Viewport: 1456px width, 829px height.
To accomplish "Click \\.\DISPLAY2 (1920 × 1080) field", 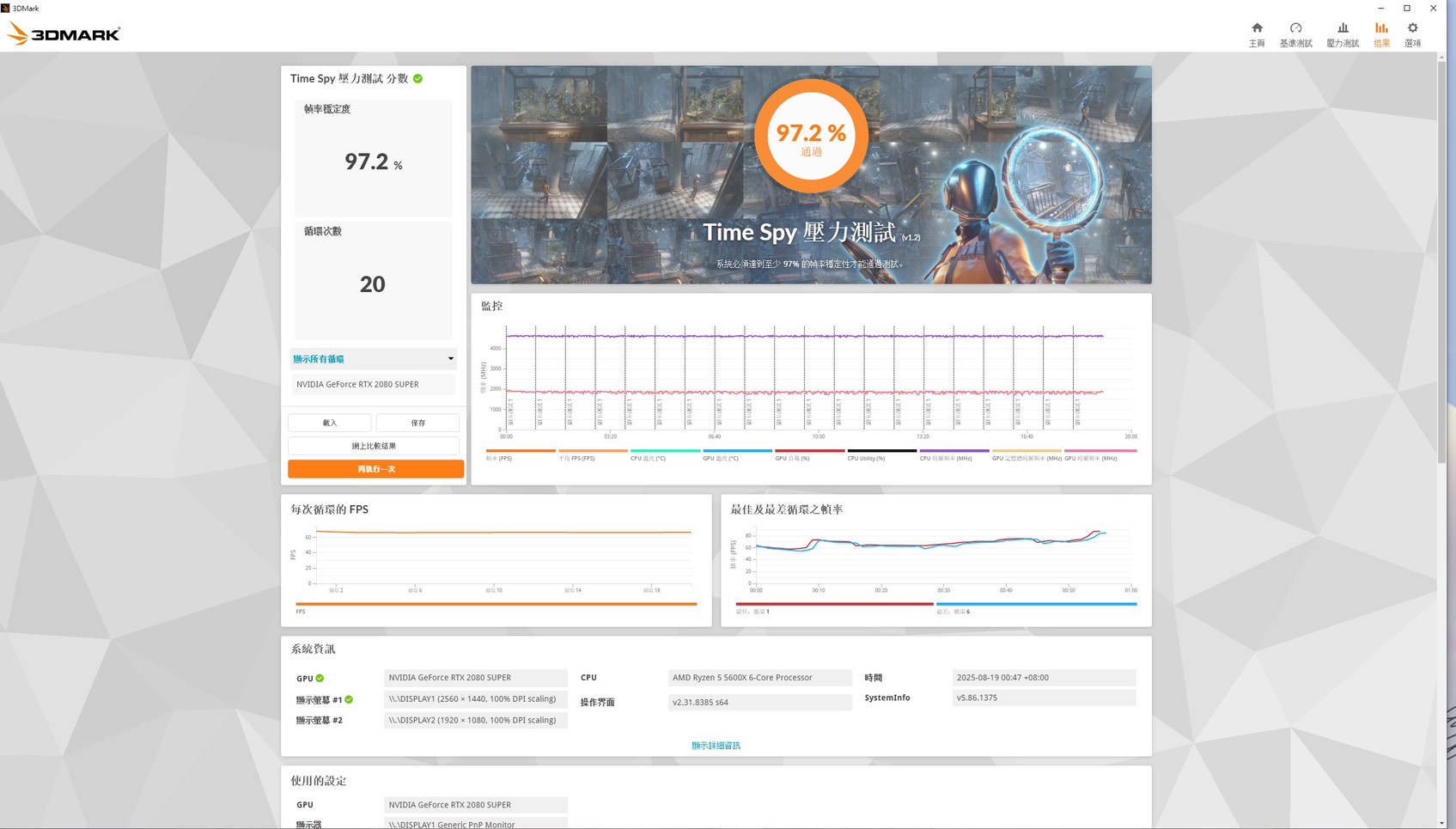I will tap(475, 720).
